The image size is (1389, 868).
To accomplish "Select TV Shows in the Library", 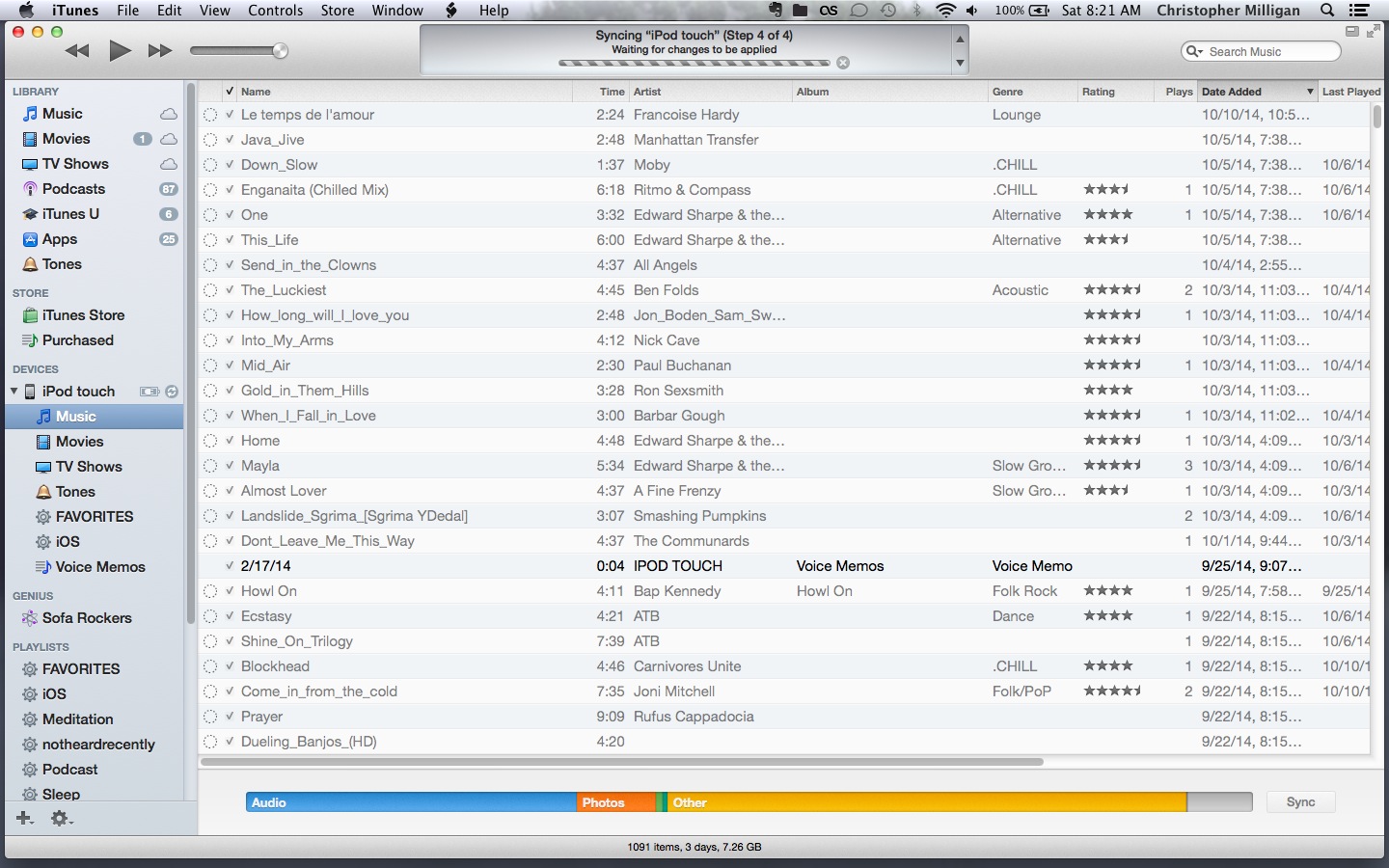I will [x=75, y=164].
